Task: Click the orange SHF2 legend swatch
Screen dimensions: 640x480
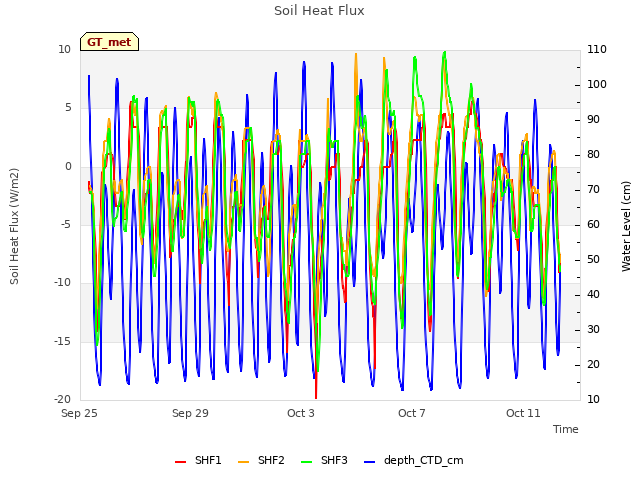Action: (x=243, y=462)
